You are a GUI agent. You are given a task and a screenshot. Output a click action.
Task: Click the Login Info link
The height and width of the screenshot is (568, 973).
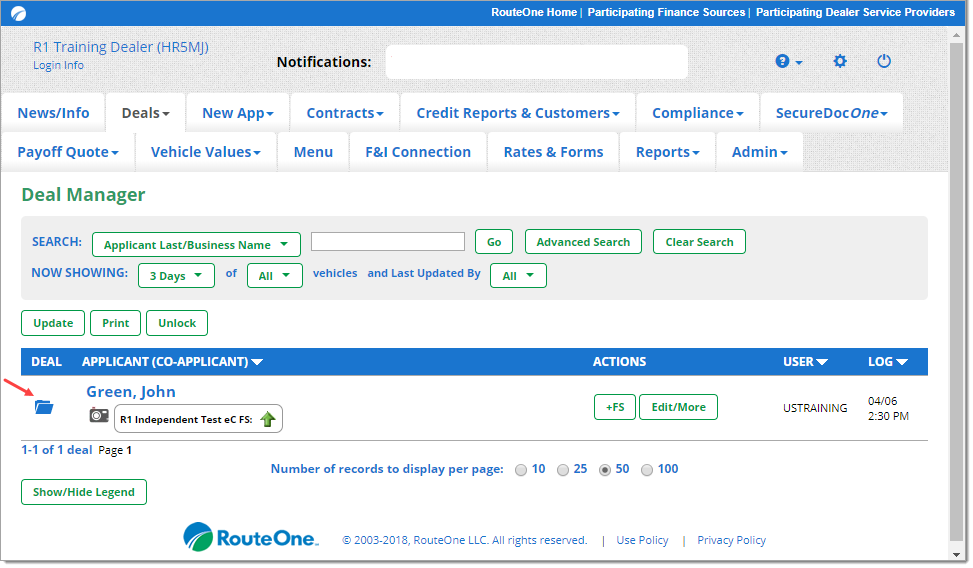click(x=58, y=65)
